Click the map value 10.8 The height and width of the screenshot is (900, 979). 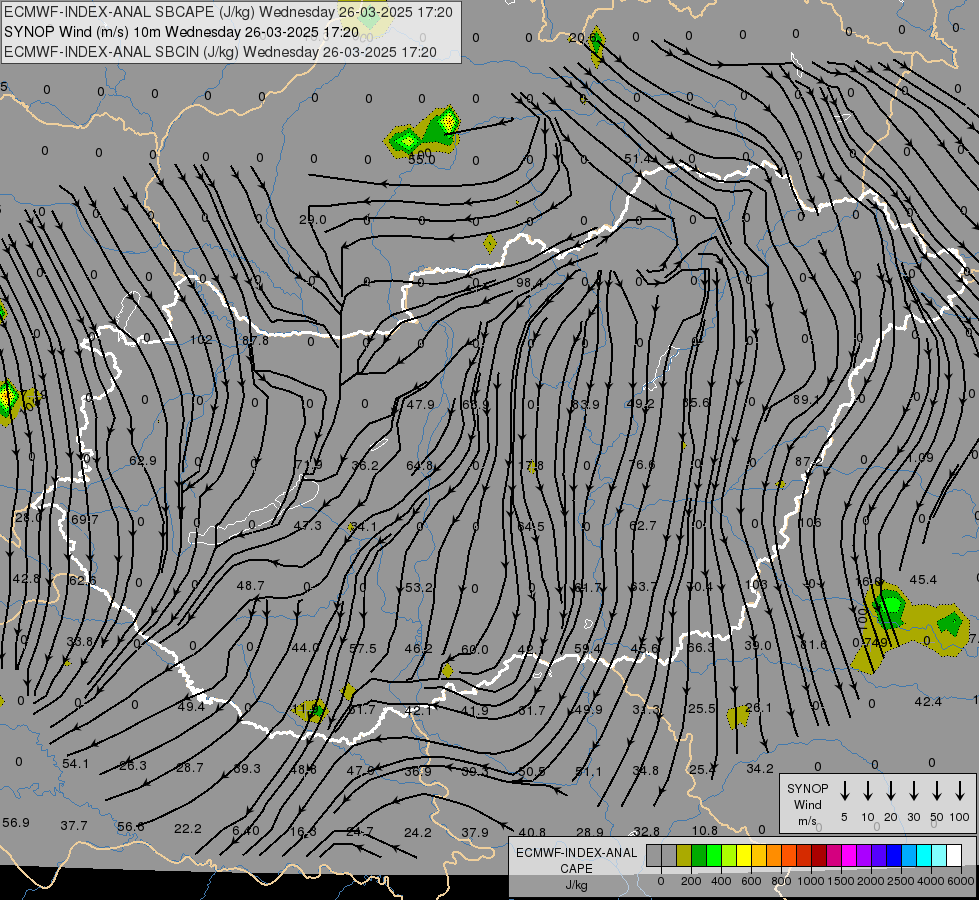pyautogui.click(x=705, y=831)
